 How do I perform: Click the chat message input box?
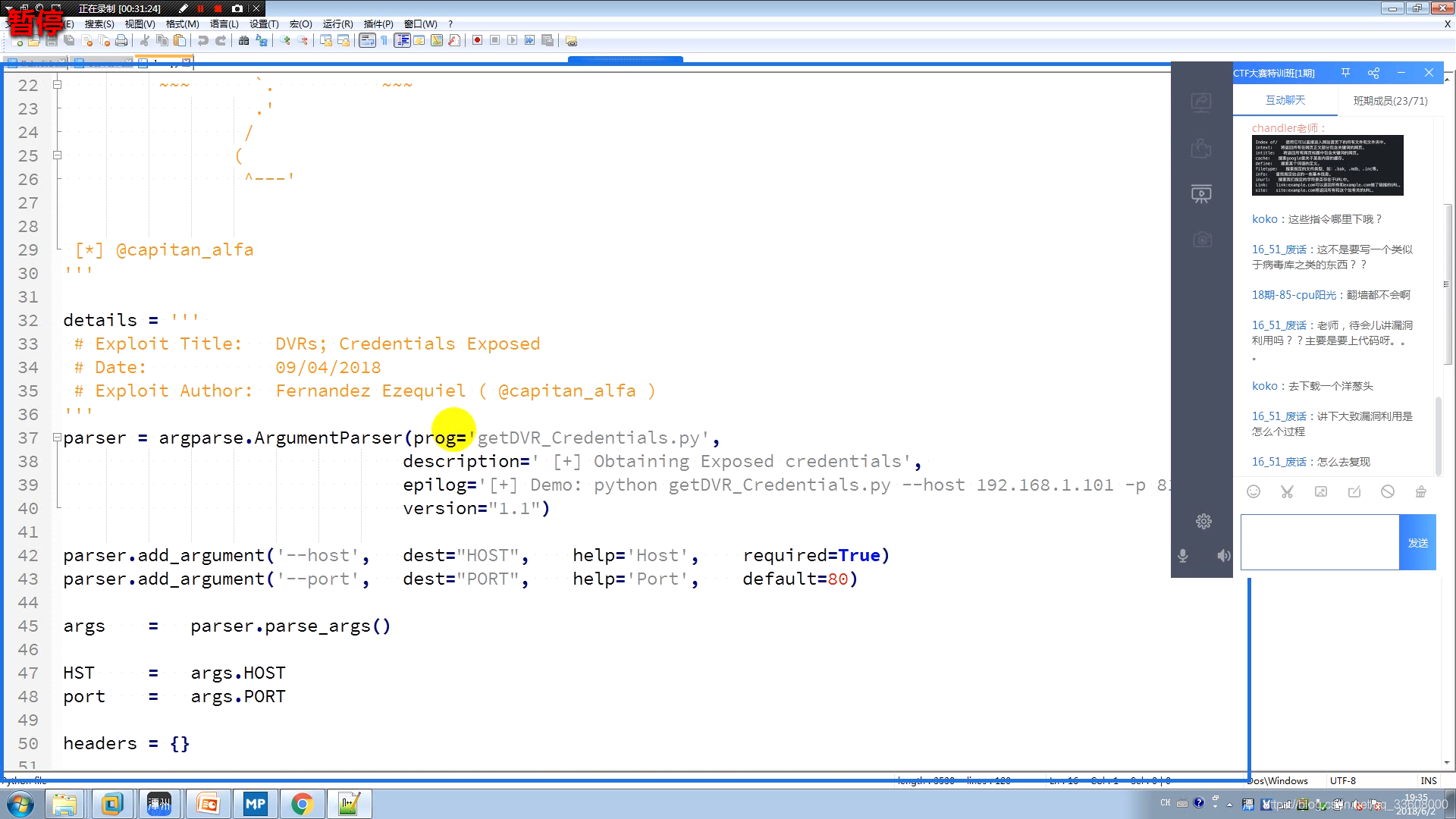1319,542
